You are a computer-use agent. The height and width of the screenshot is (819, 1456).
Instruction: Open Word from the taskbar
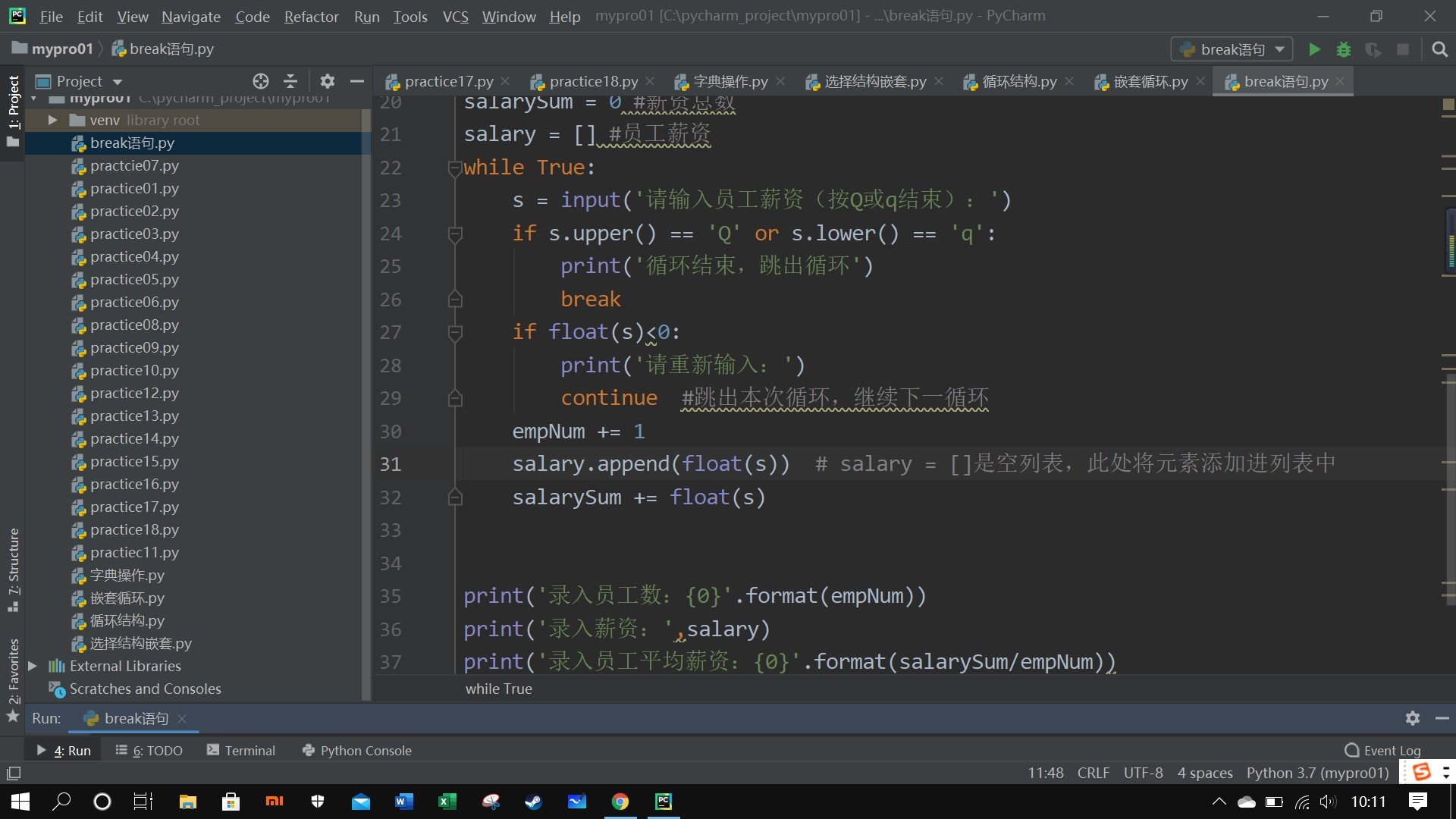point(404,802)
